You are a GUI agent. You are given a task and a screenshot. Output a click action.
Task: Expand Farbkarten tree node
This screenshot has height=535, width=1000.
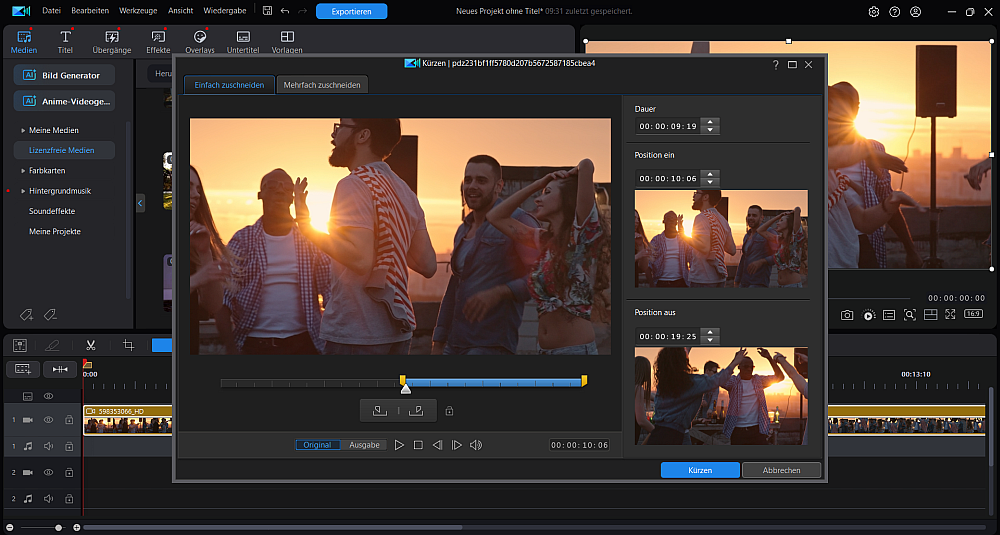coord(23,171)
